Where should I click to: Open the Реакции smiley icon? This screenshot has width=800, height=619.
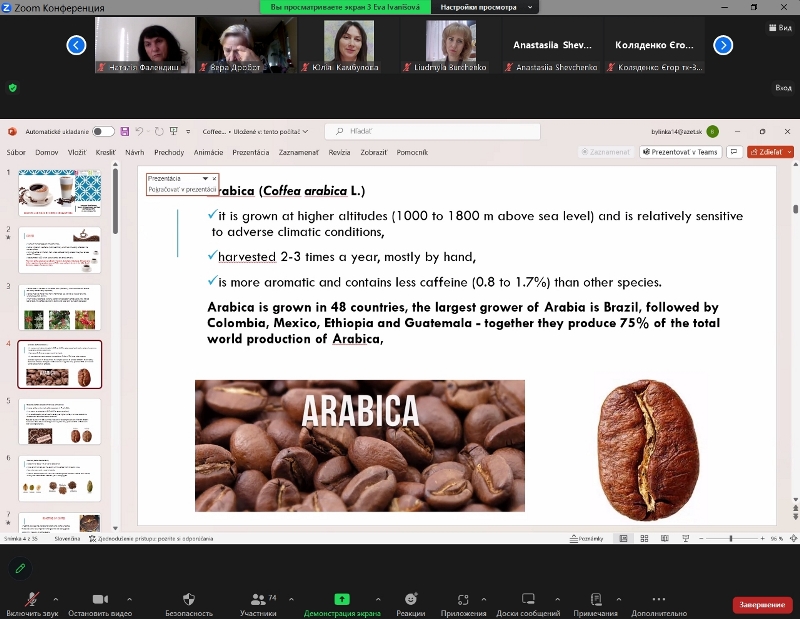[409, 598]
